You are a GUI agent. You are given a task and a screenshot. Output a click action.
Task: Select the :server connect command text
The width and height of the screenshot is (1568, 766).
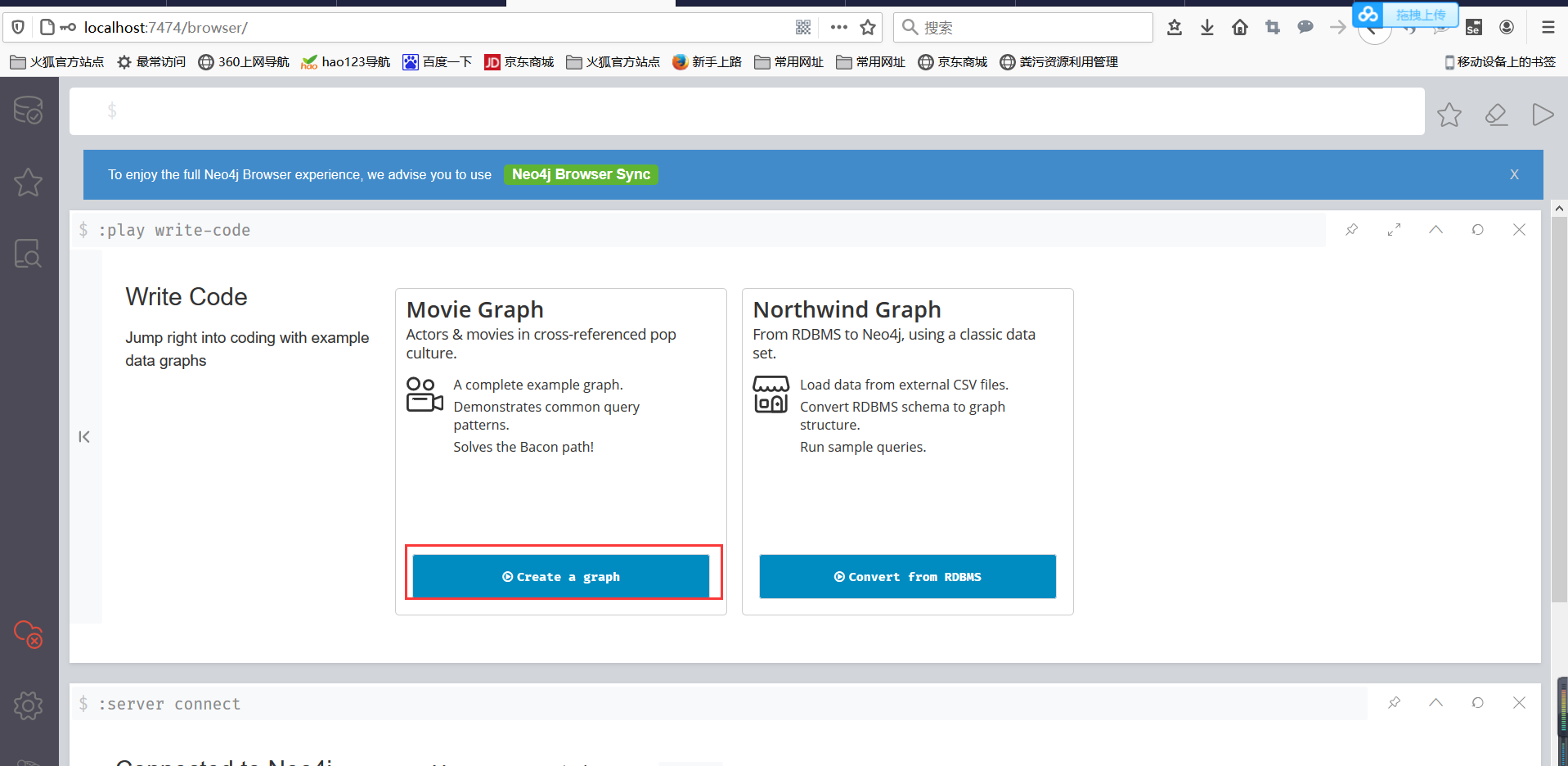point(169,704)
